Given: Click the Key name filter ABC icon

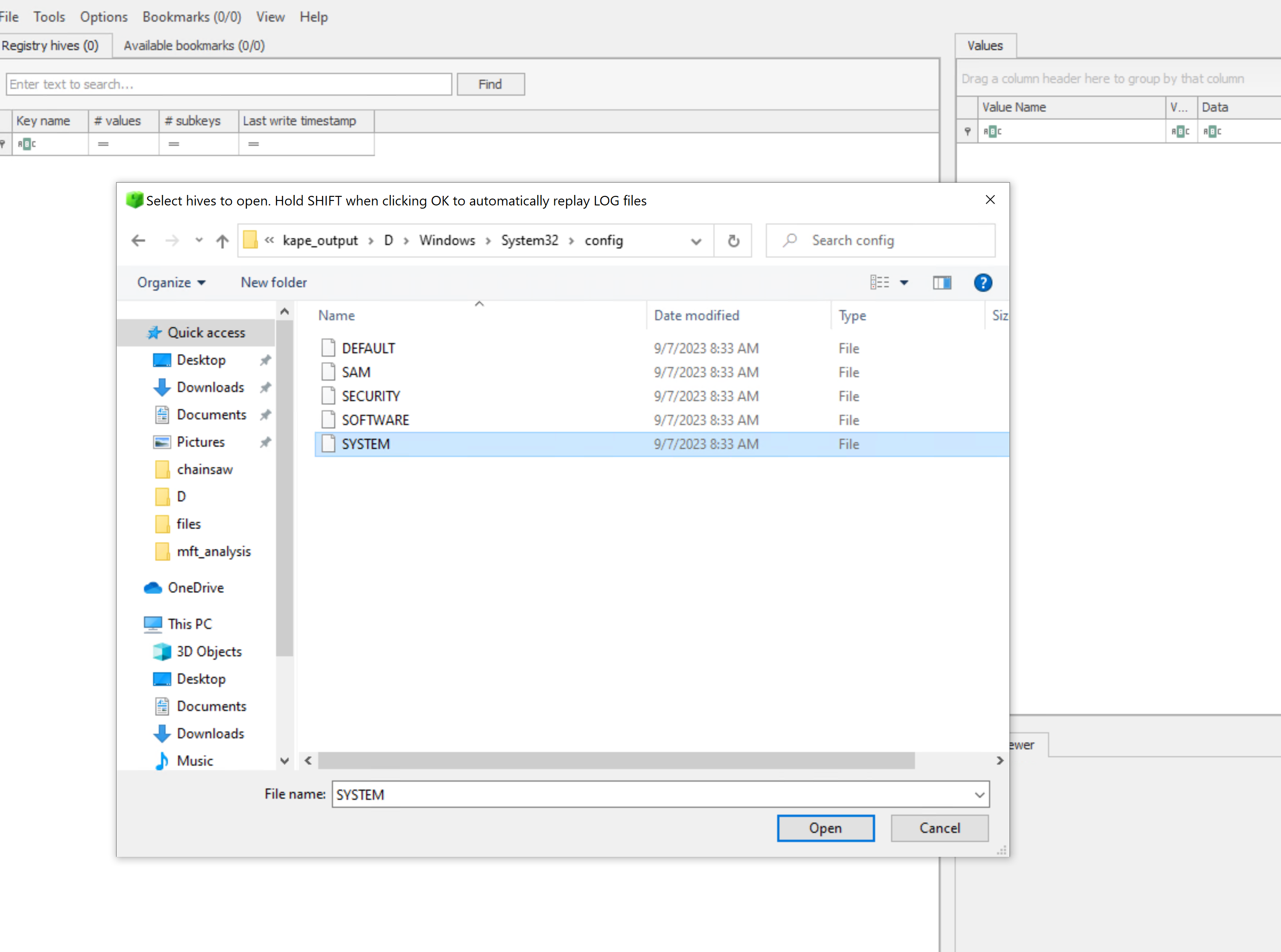Looking at the screenshot, I should 26,144.
